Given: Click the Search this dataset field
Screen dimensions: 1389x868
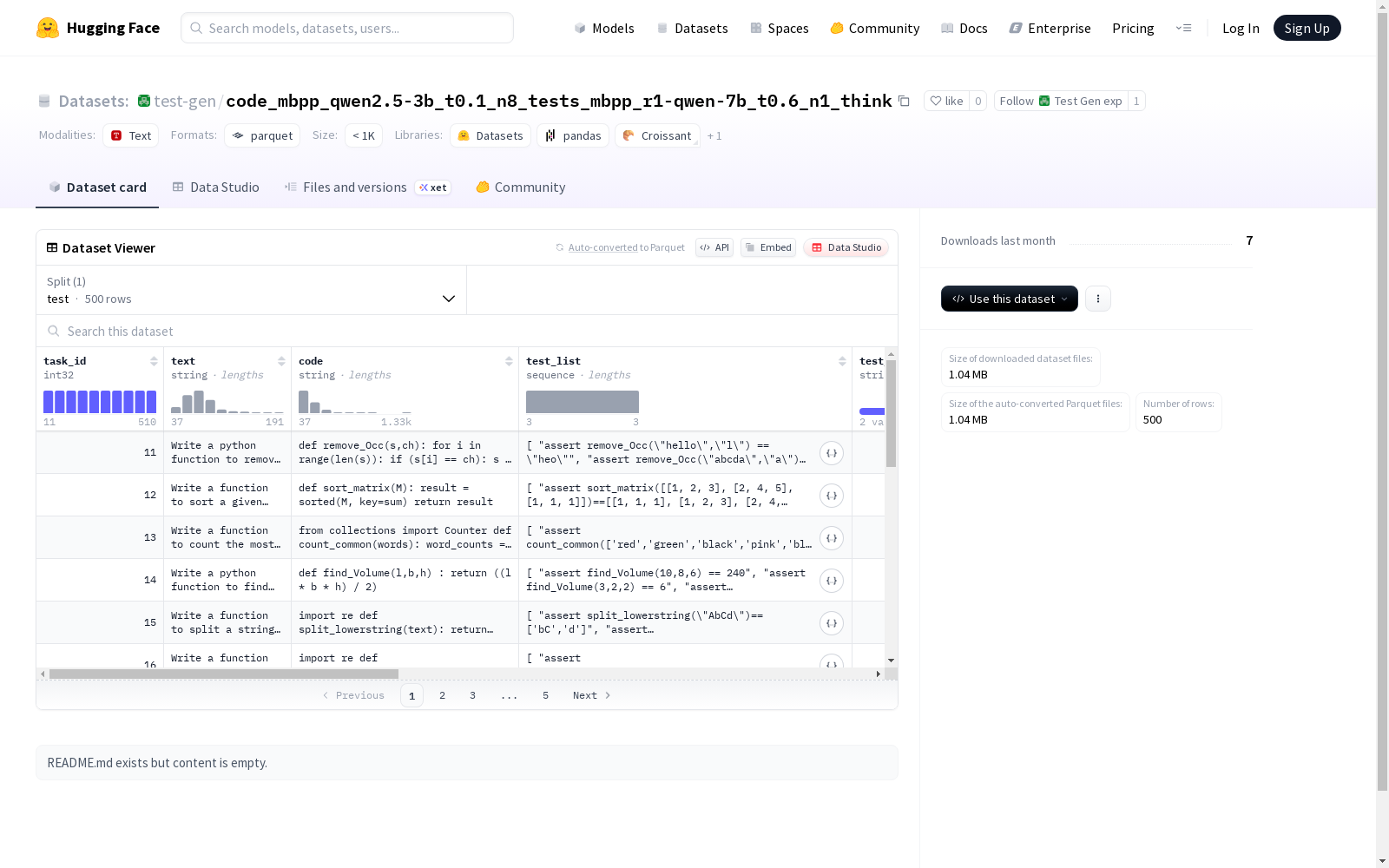Looking at the screenshot, I should click(467, 331).
